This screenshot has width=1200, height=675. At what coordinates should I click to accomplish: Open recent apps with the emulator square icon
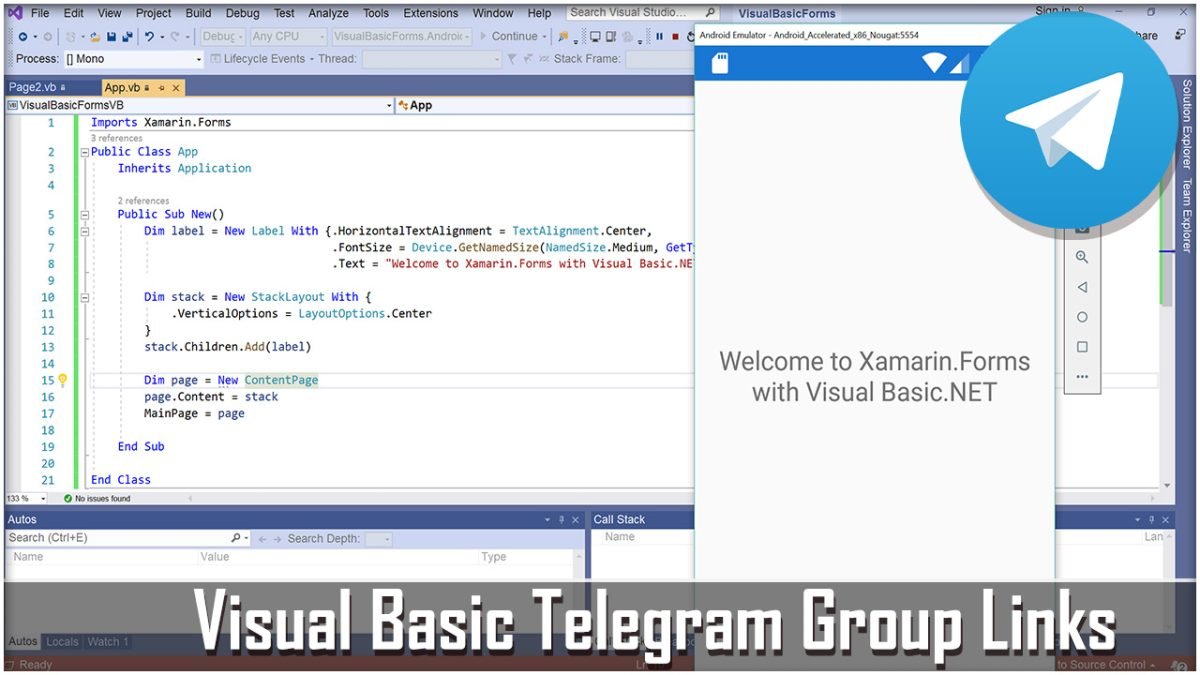[x=1083, y=344]
